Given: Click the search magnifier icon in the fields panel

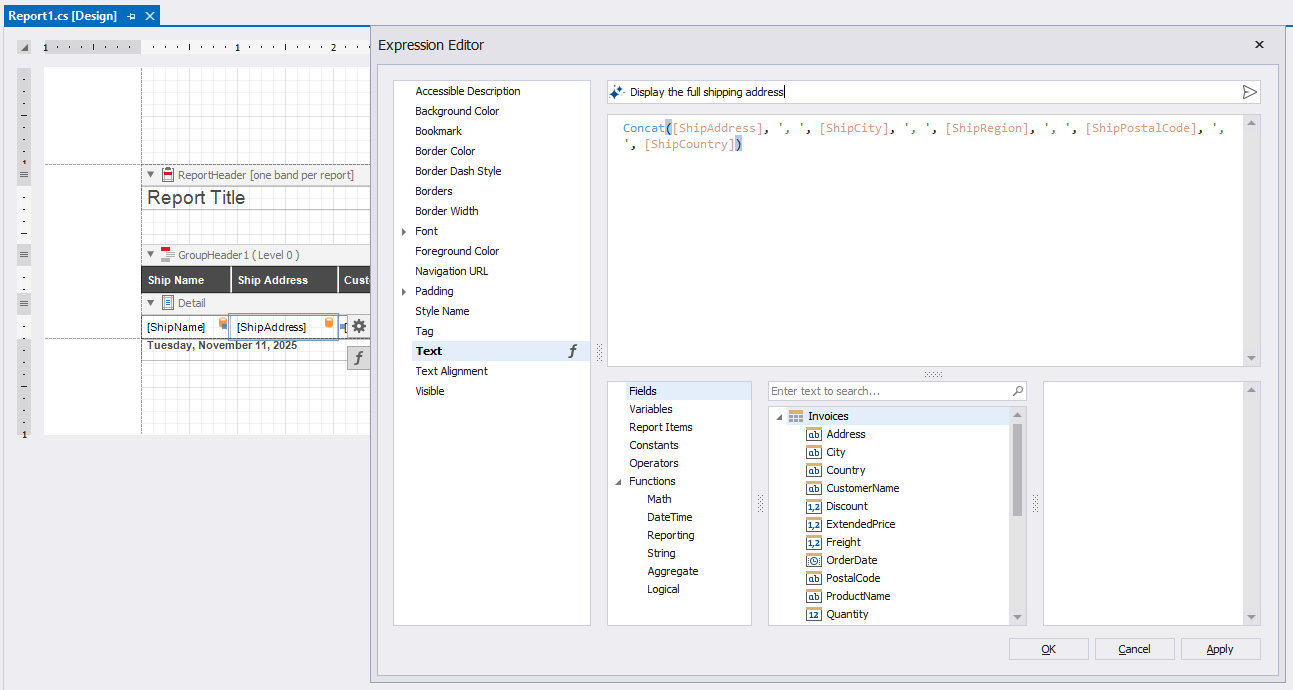Looking at the screenshot, I should (1018, 390).
